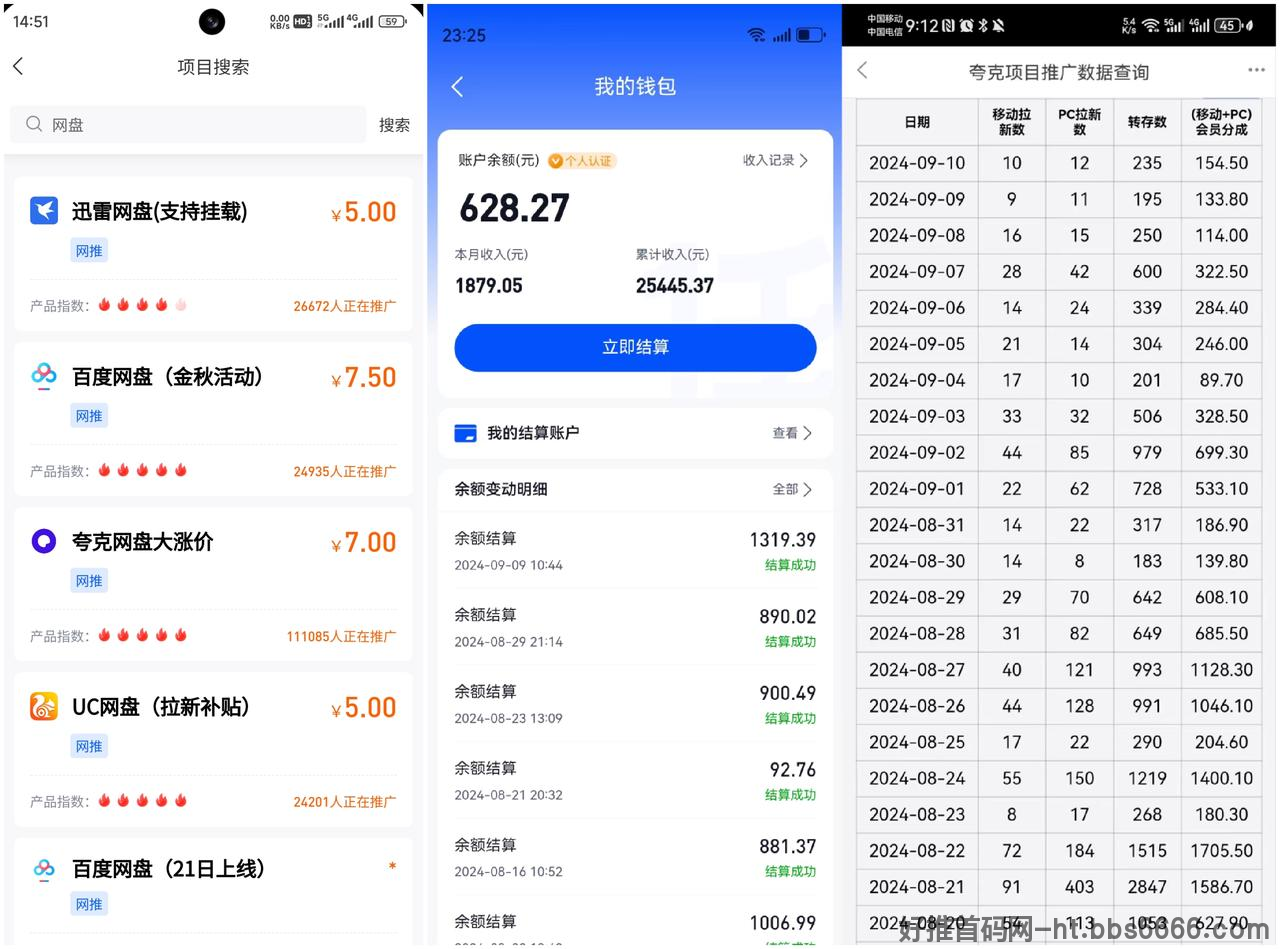Viewport: 1280px width, 949px height.
Task: Open the three-dot more menu
Action: click(x=1257, y=70)
